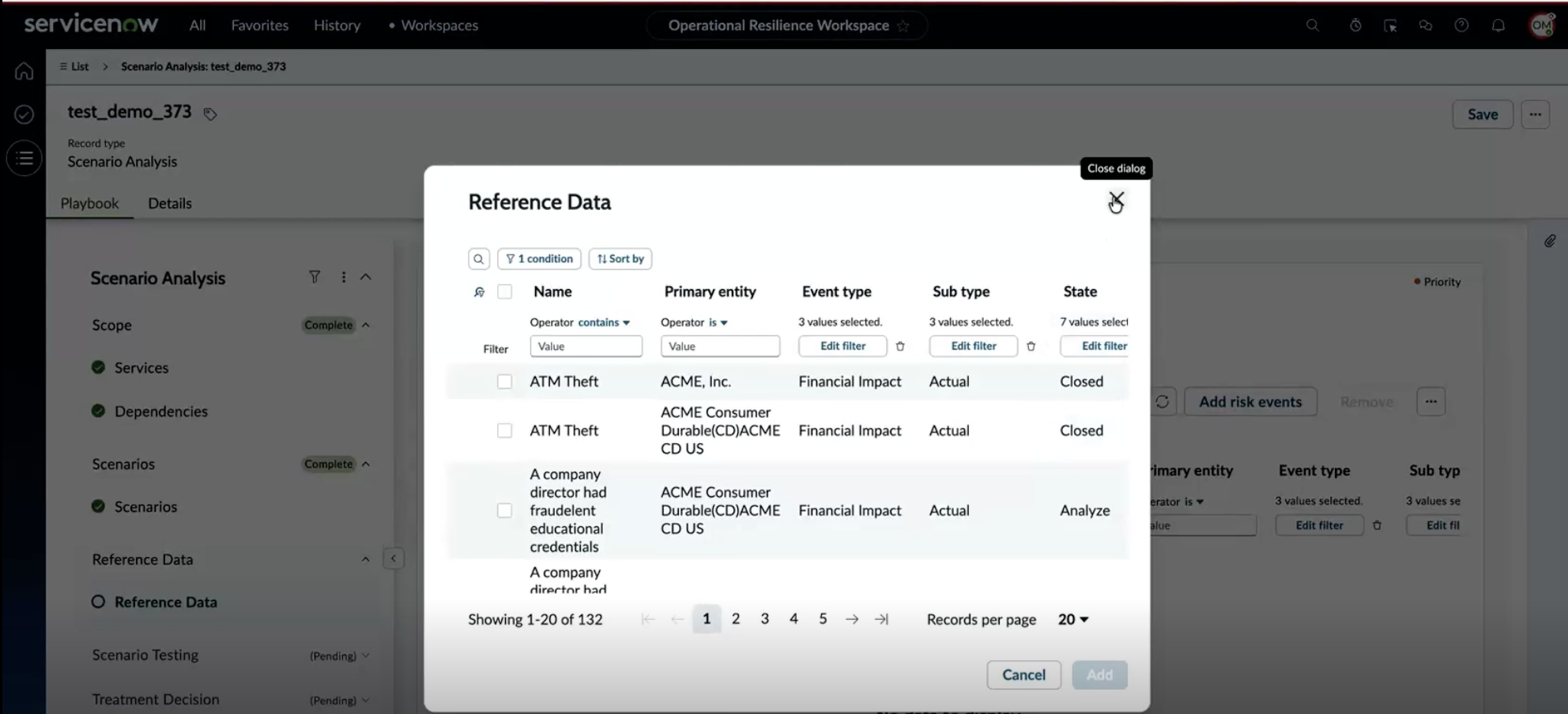1568x714 pixels.
Task: Click the Primary entity filter Value input
Action: coord(721,347)
